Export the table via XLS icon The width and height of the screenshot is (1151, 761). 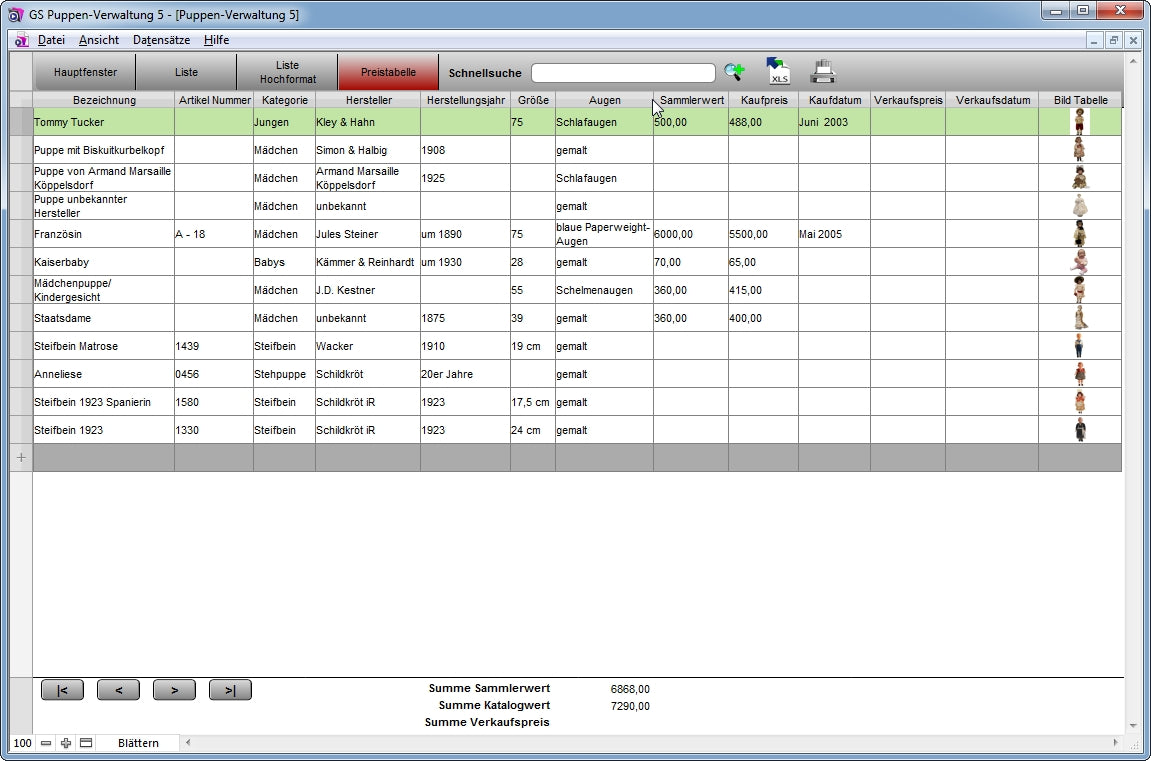click(x=777, y=72)
